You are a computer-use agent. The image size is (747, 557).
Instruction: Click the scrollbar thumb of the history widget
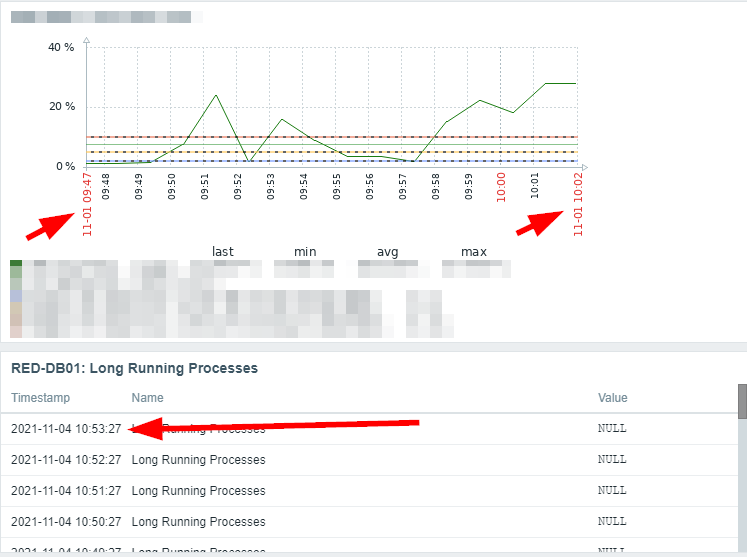pyautogui.click(x=742, y=401)
